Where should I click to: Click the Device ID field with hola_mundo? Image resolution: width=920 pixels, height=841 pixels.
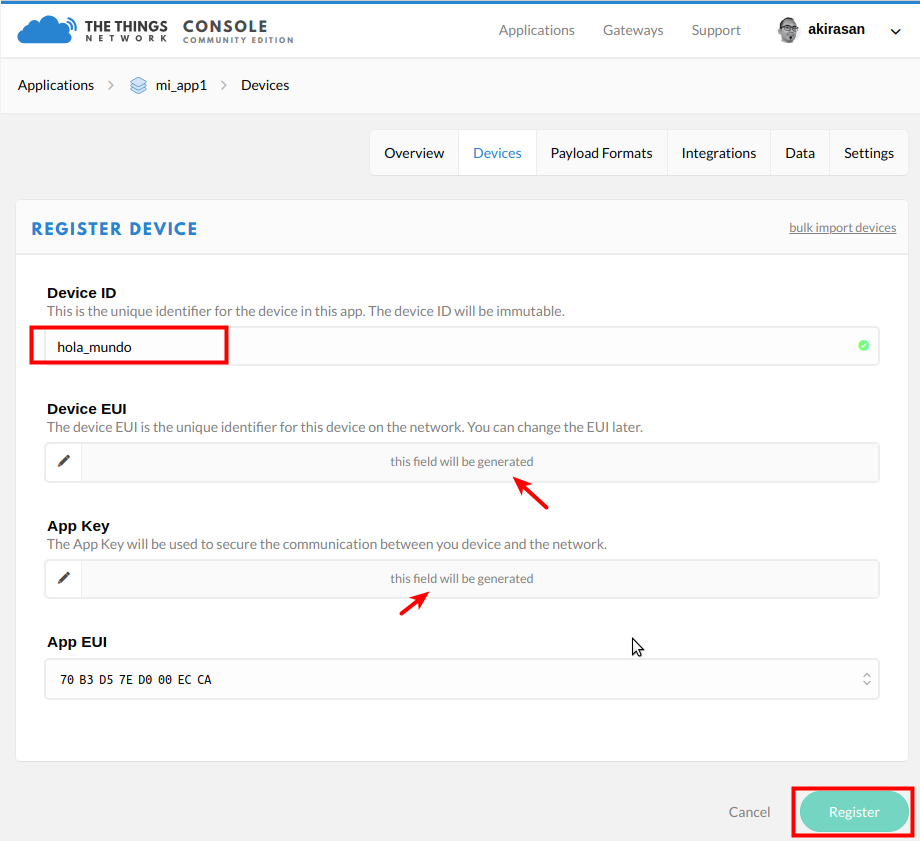pyautogui.click(x=462, y=346)
